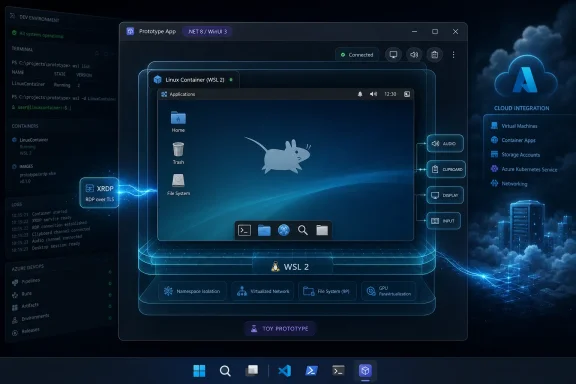
Task: Click the INPUT channel button
Action: (x=443, y=221)
